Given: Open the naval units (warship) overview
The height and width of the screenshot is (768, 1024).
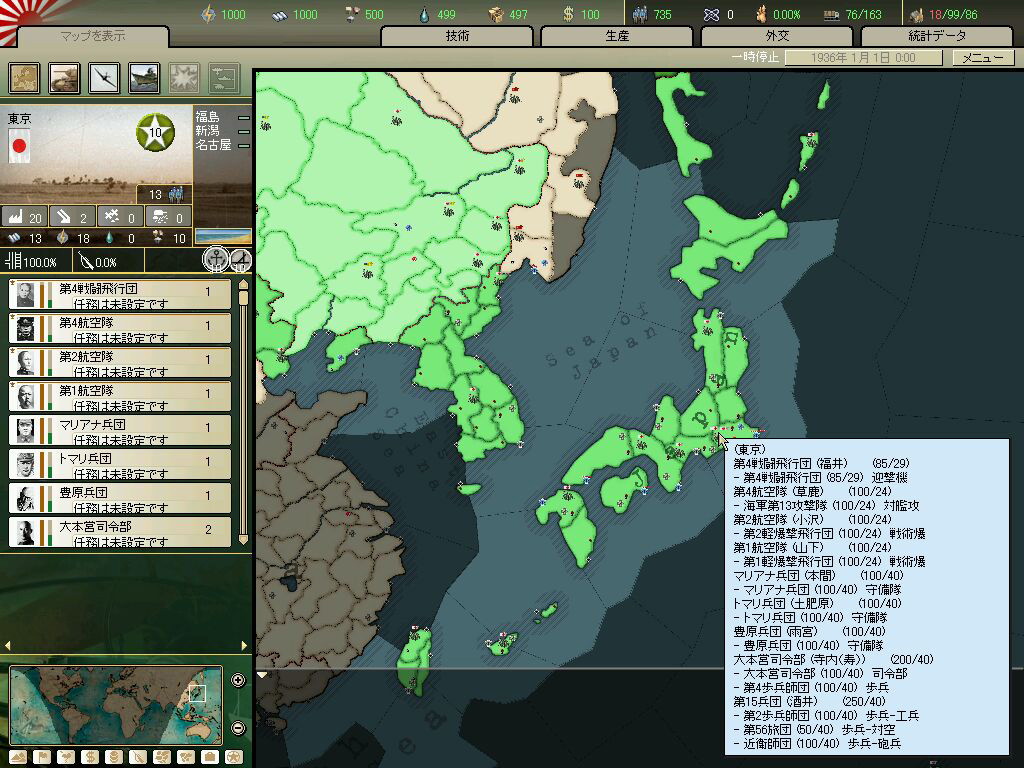Looking at the screenshot, I should pyautogui.click(x=145, y=78).
